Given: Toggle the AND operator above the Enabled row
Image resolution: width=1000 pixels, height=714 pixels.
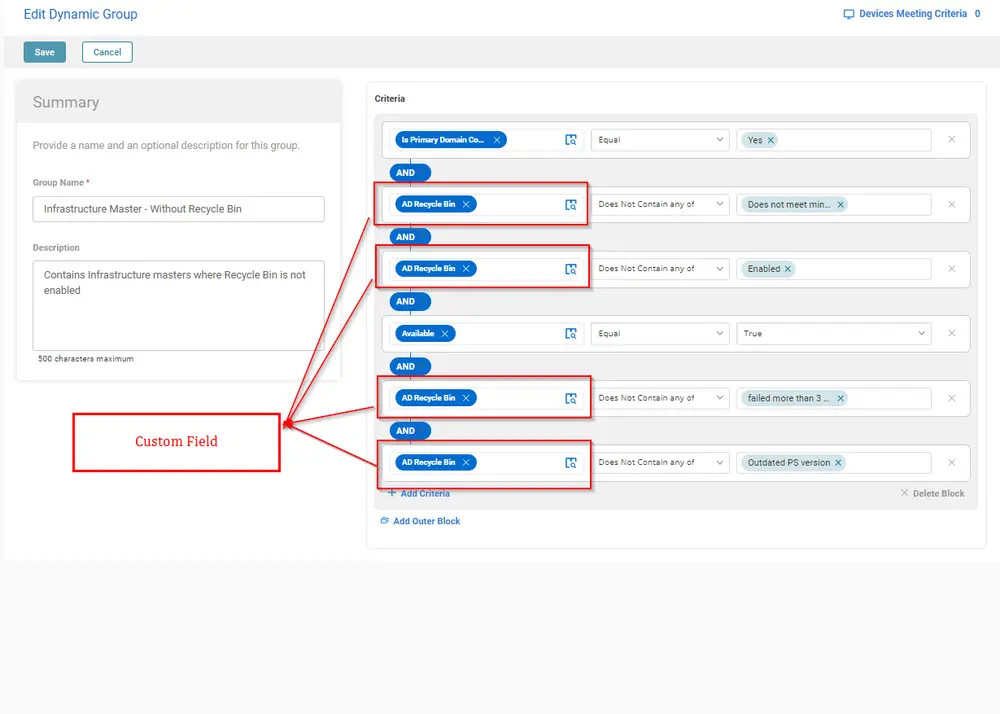Looking at the screenshot, I should tap(410, 237).
